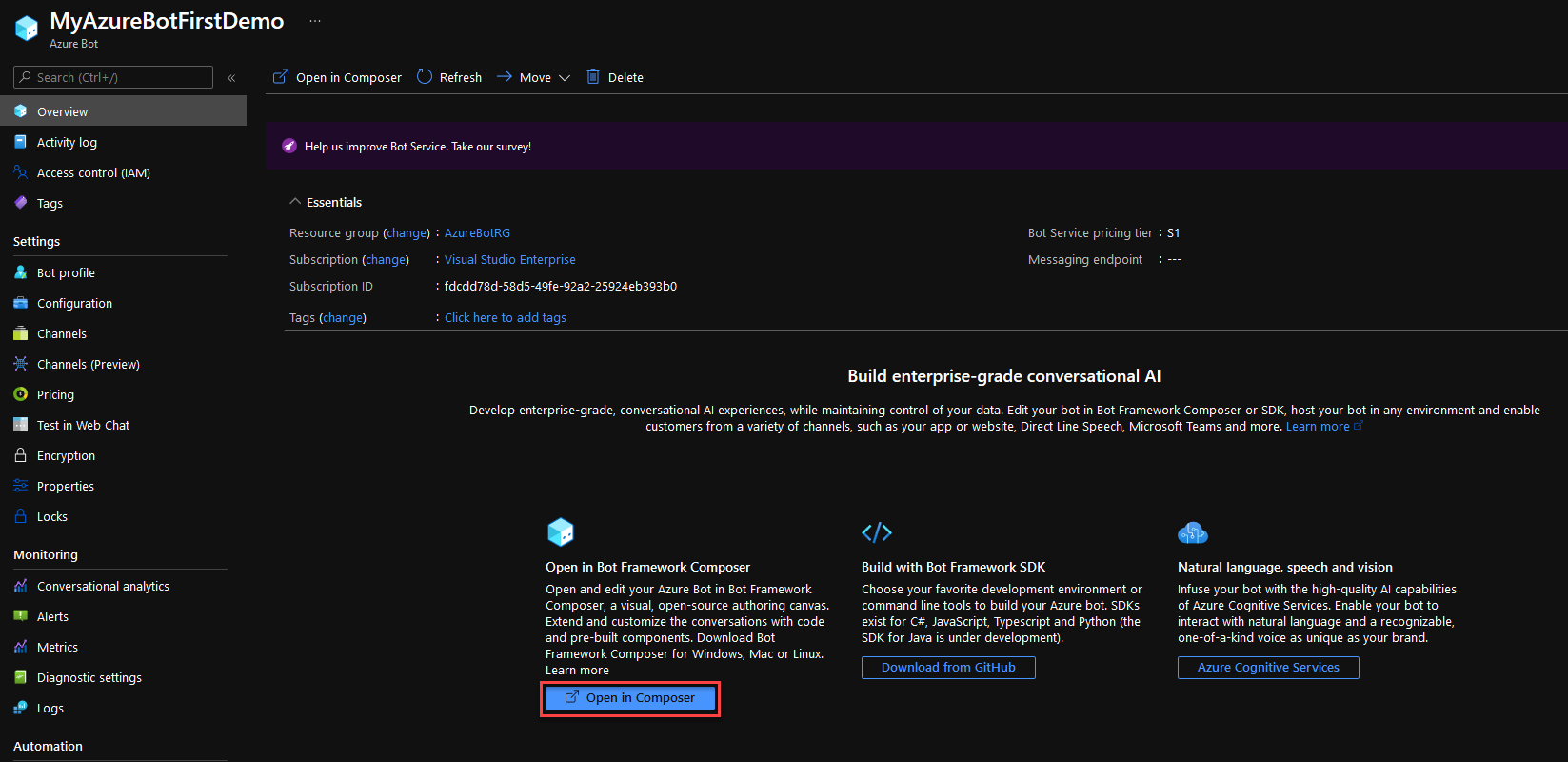This screenshot has height=762, width=1568.
Task: Click the Bot profile icon
Action: [21, 272]
